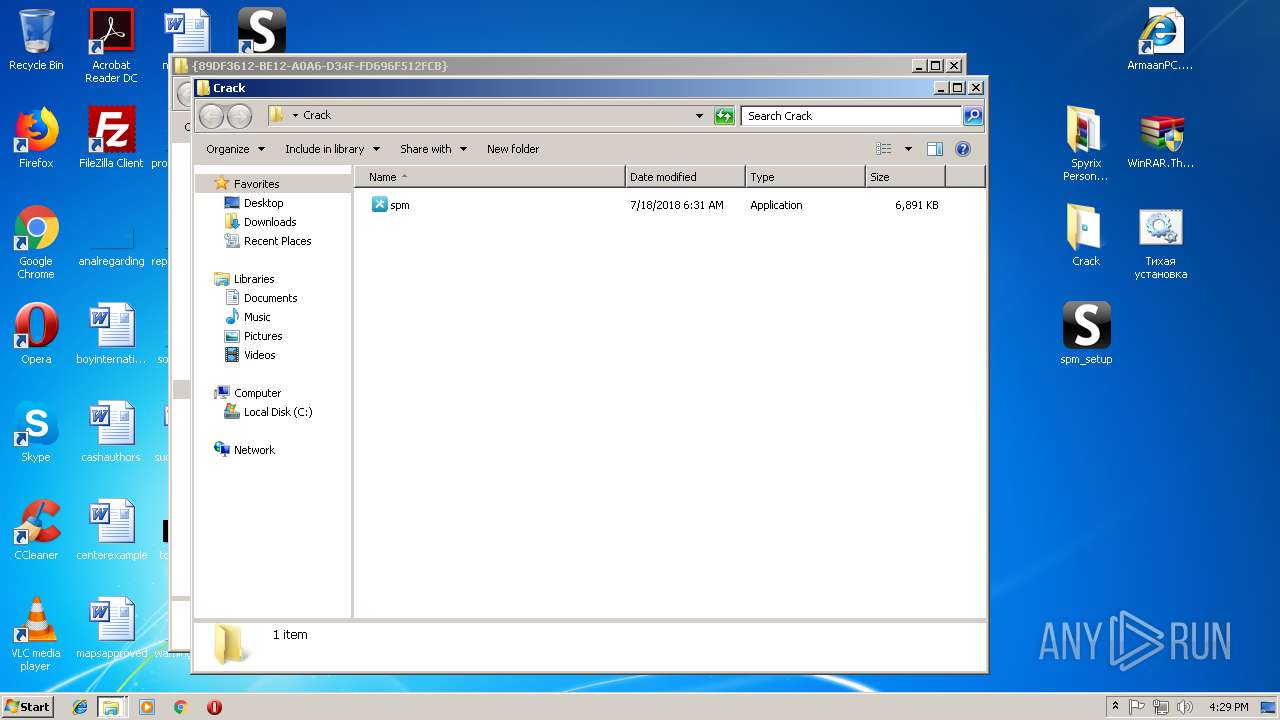Screen dimensions: 1280x720
Task: Toggle the preview pane button
Action: (935, 149)
